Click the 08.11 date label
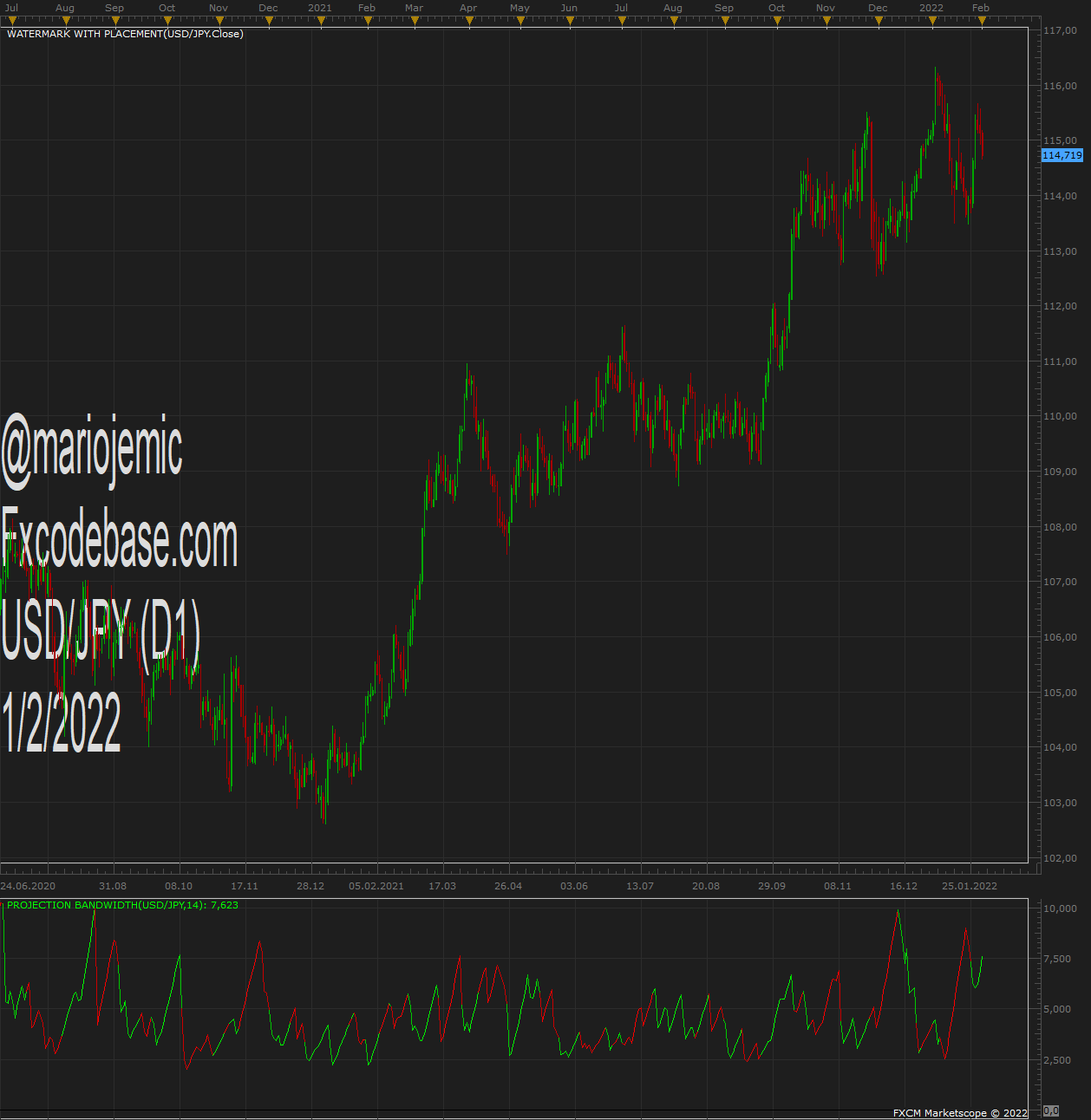 pyautogui.click(x=838, y=886)
